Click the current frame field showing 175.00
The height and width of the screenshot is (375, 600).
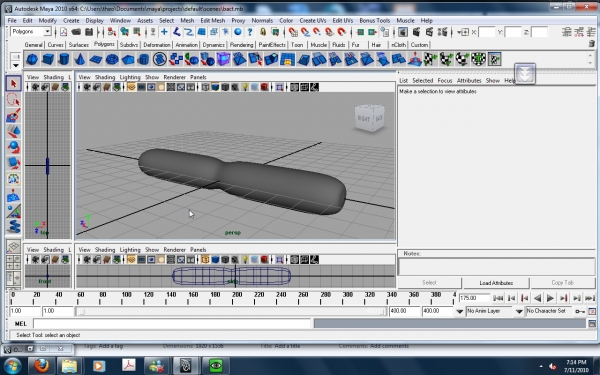474,298
